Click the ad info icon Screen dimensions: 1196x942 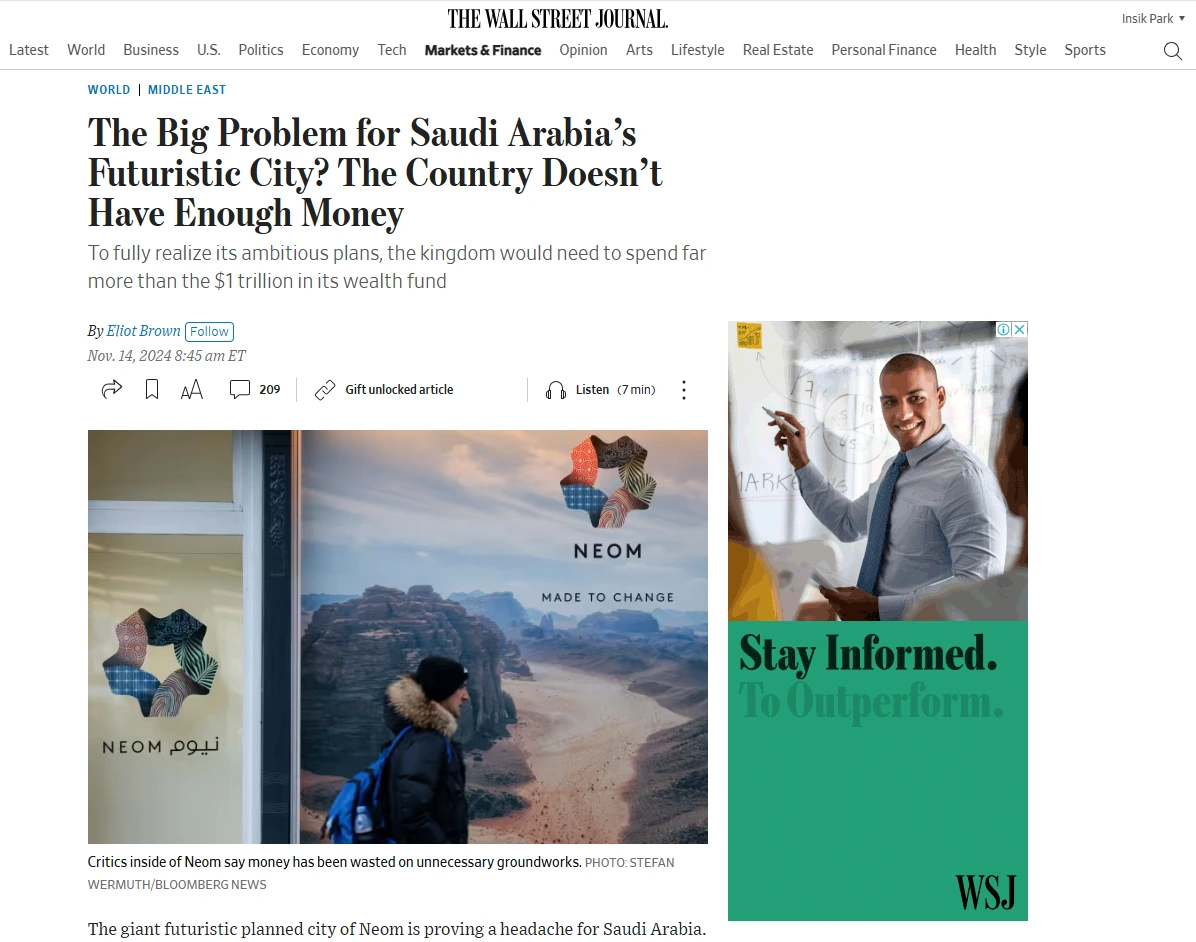coord(1005,330)
